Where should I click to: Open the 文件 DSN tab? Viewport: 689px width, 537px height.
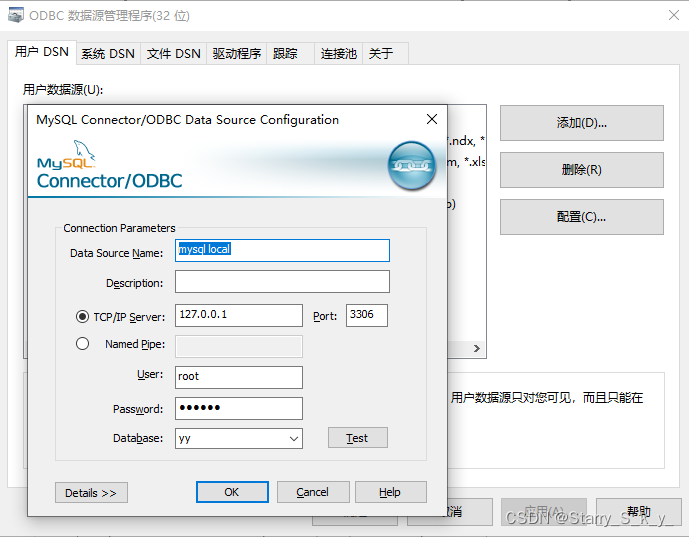point(174,54)
